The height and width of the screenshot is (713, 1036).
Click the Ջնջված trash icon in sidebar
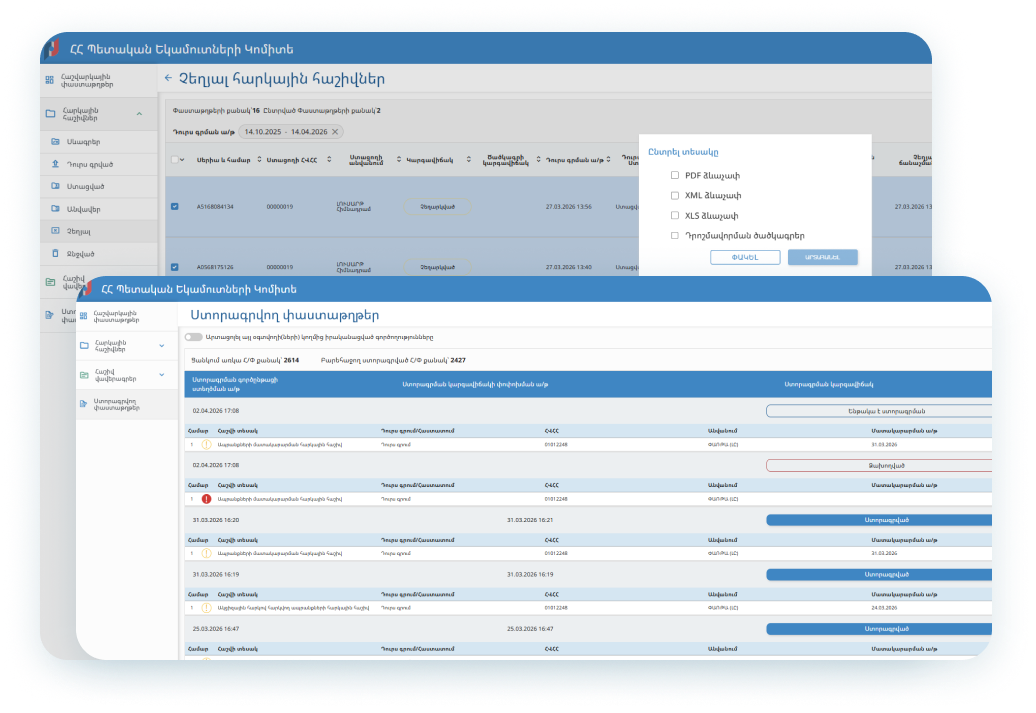[56, 254]
